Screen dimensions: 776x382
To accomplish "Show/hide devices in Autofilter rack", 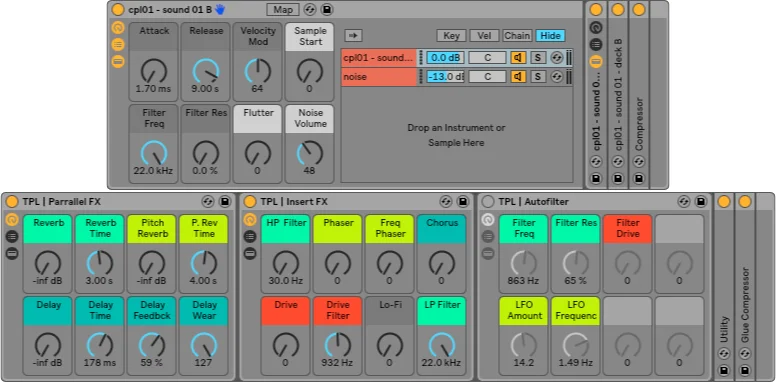I will click(x=488, y=253).
